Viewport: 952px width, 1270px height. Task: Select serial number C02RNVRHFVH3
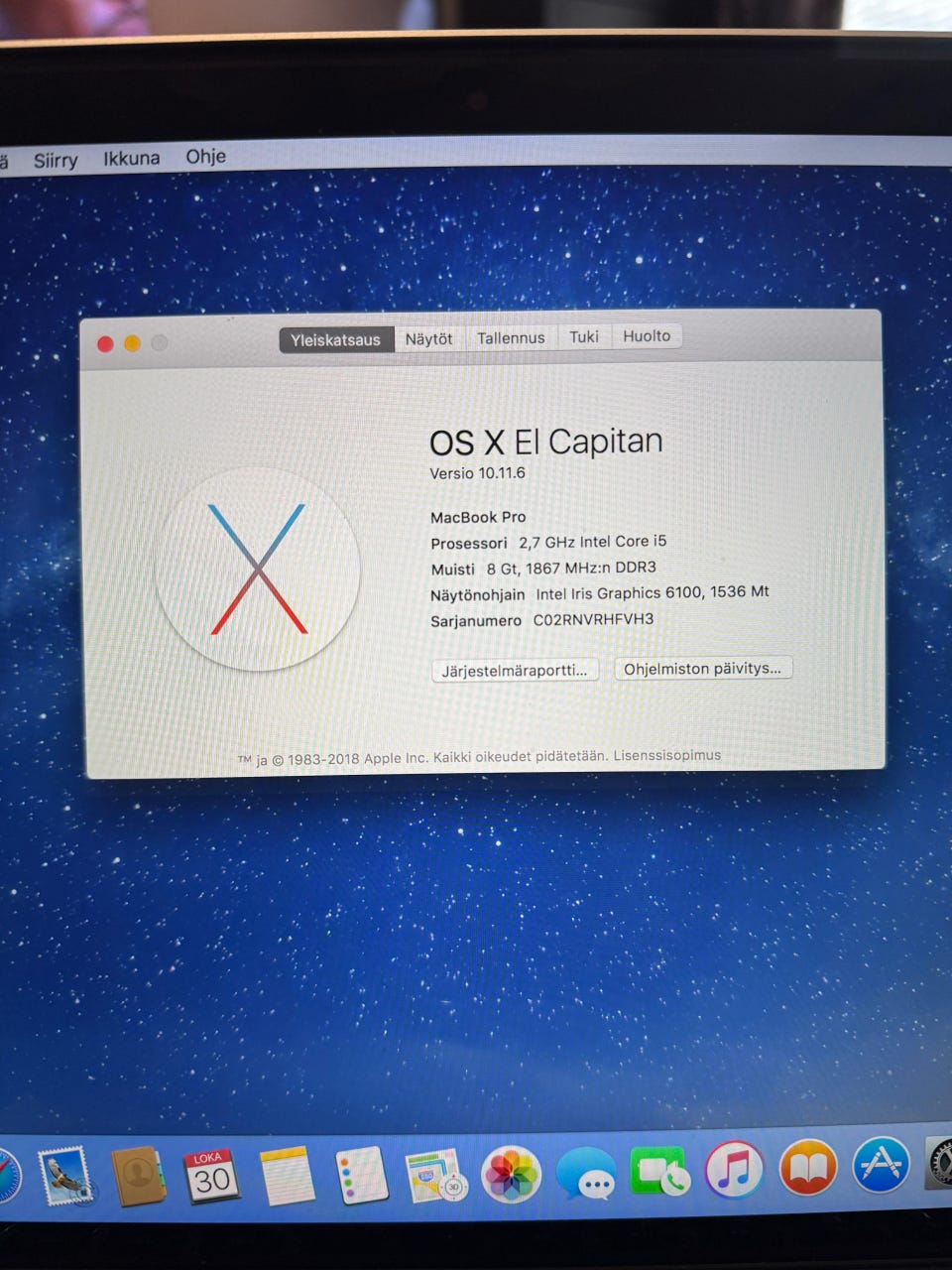point(593,620)
